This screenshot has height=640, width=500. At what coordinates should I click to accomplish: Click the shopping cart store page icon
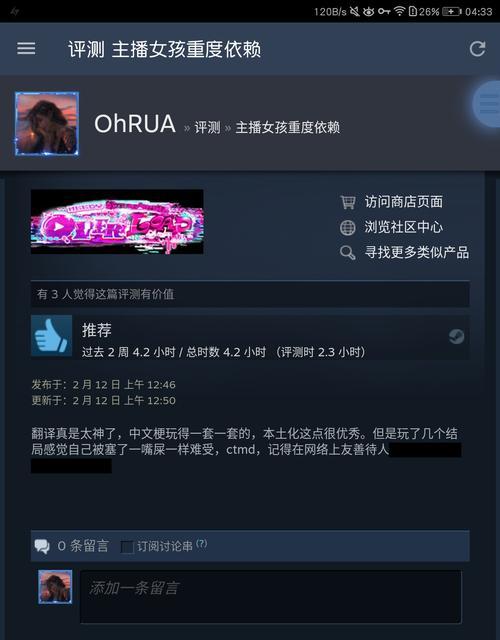347,202
